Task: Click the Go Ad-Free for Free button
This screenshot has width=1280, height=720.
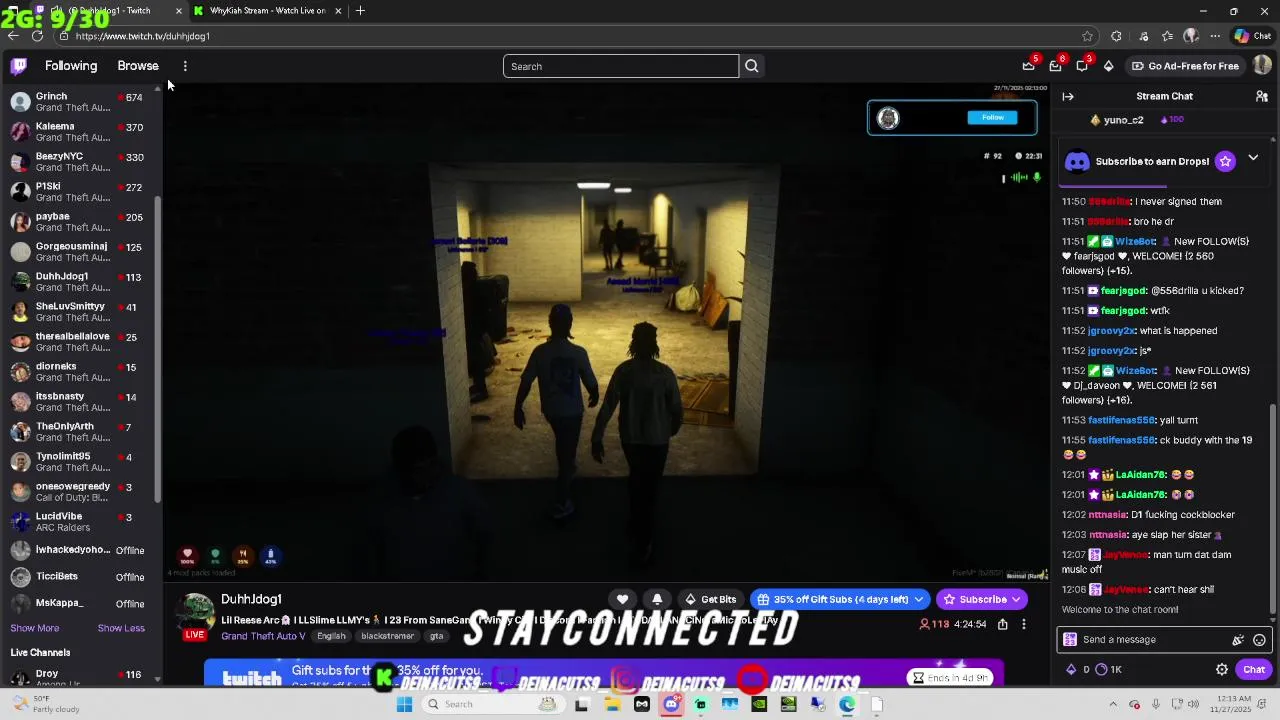Action: (1185, 66)
